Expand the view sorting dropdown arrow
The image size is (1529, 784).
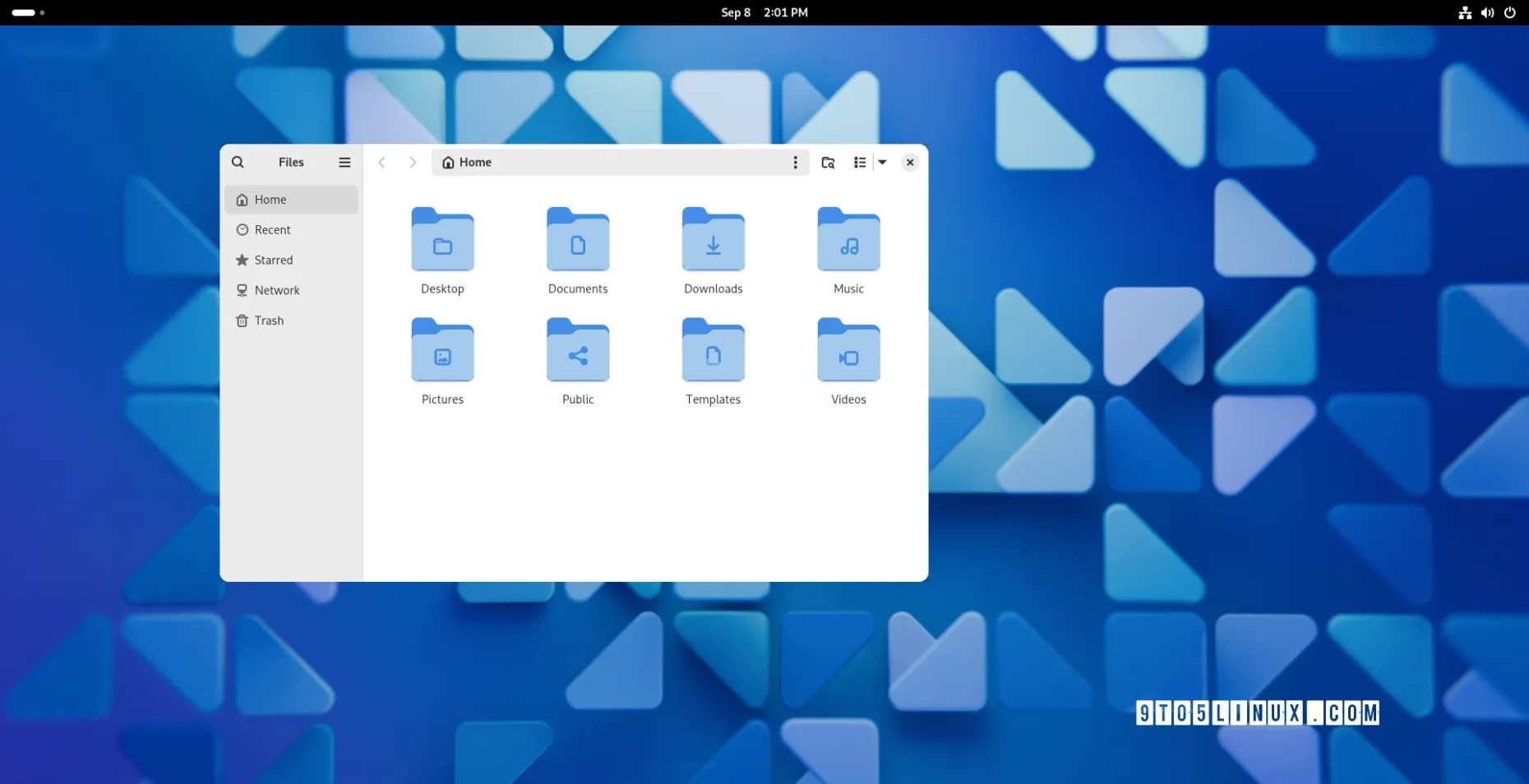(881, 163)
